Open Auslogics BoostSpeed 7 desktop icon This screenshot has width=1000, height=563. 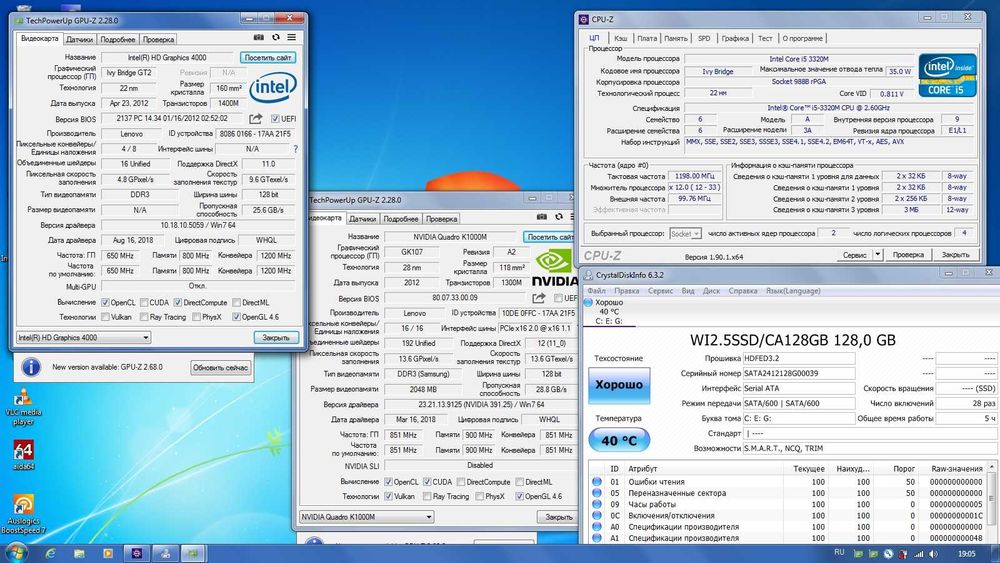pos(23,514)
